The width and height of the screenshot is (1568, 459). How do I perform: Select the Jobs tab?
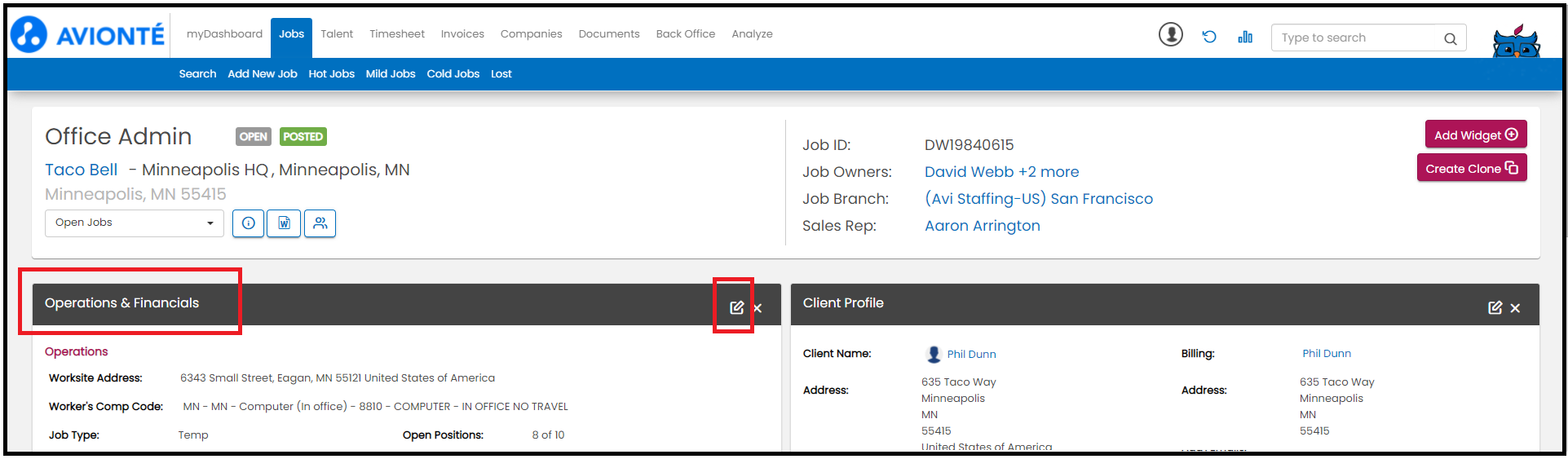pyautogui.click(x=291, y=37)
